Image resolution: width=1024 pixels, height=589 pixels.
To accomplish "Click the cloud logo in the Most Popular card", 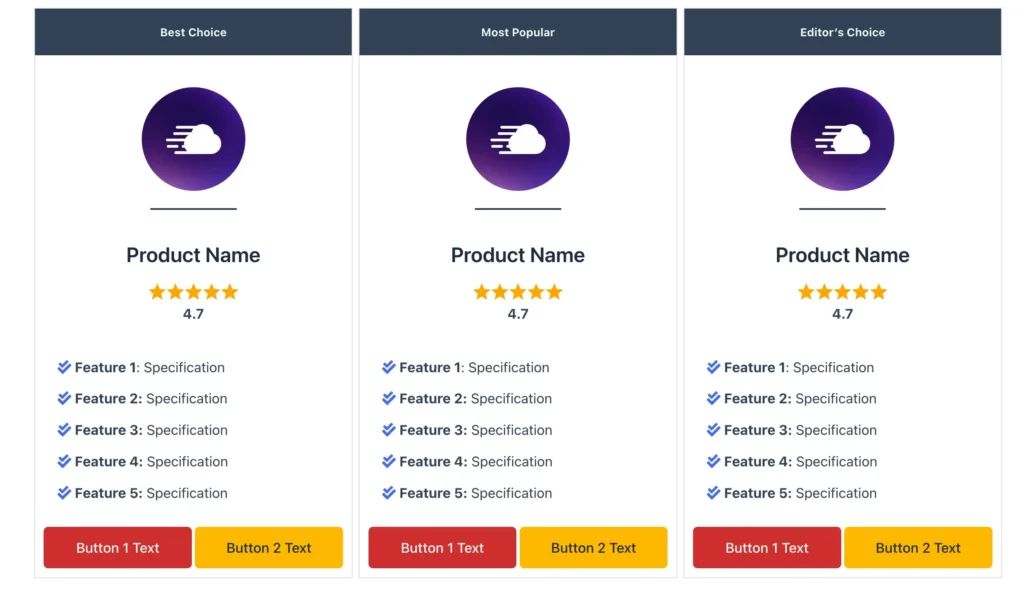I will [518, 138].
